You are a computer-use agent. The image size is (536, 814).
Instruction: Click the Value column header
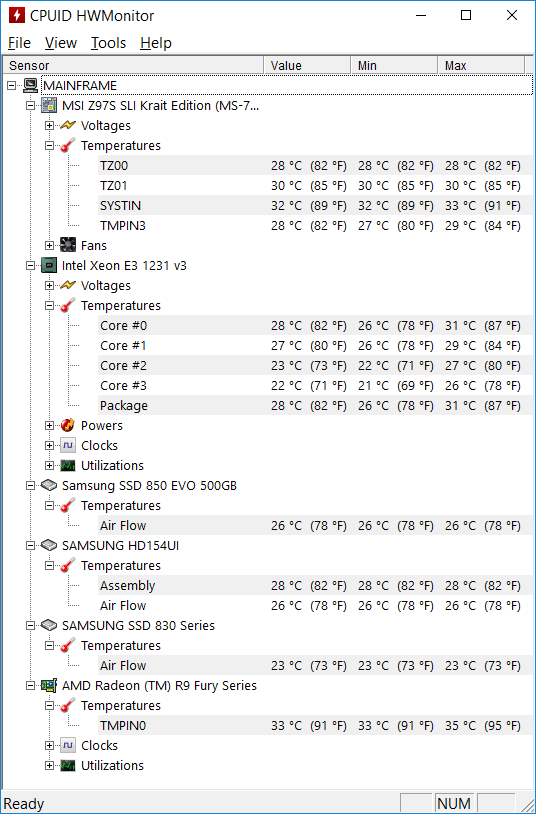point(307,65)
